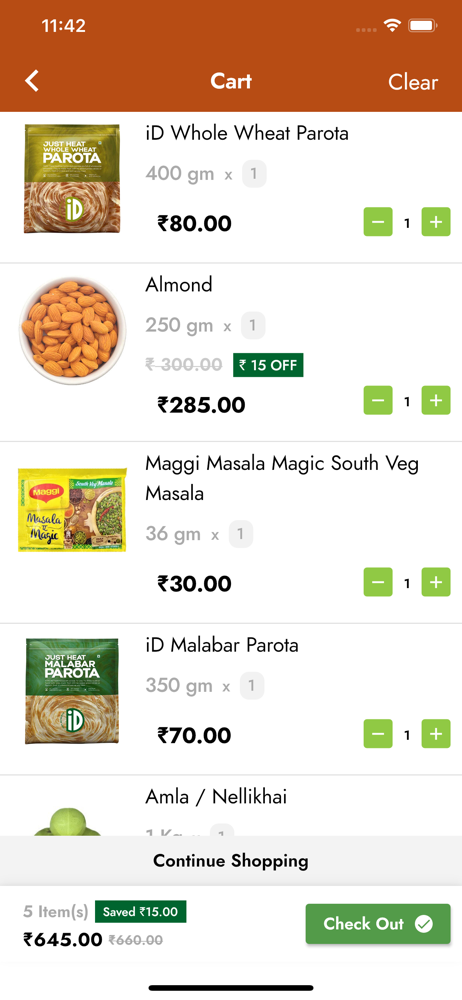Viewport: 462px width, 1000px height.
Task: Decrease Maggi Masala Magic quantity
Action: [378, 582]
